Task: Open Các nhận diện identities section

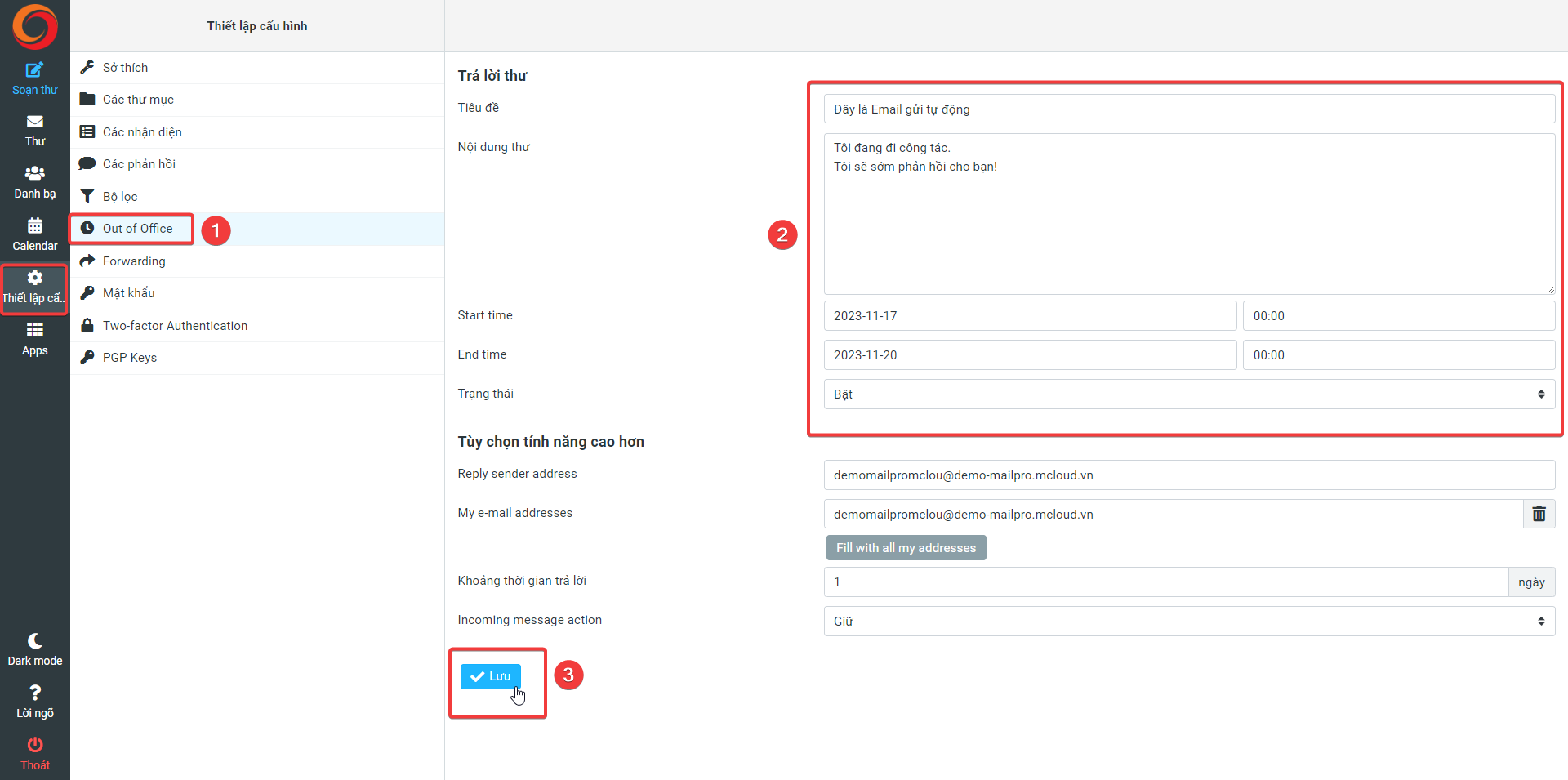Action: 257,132
